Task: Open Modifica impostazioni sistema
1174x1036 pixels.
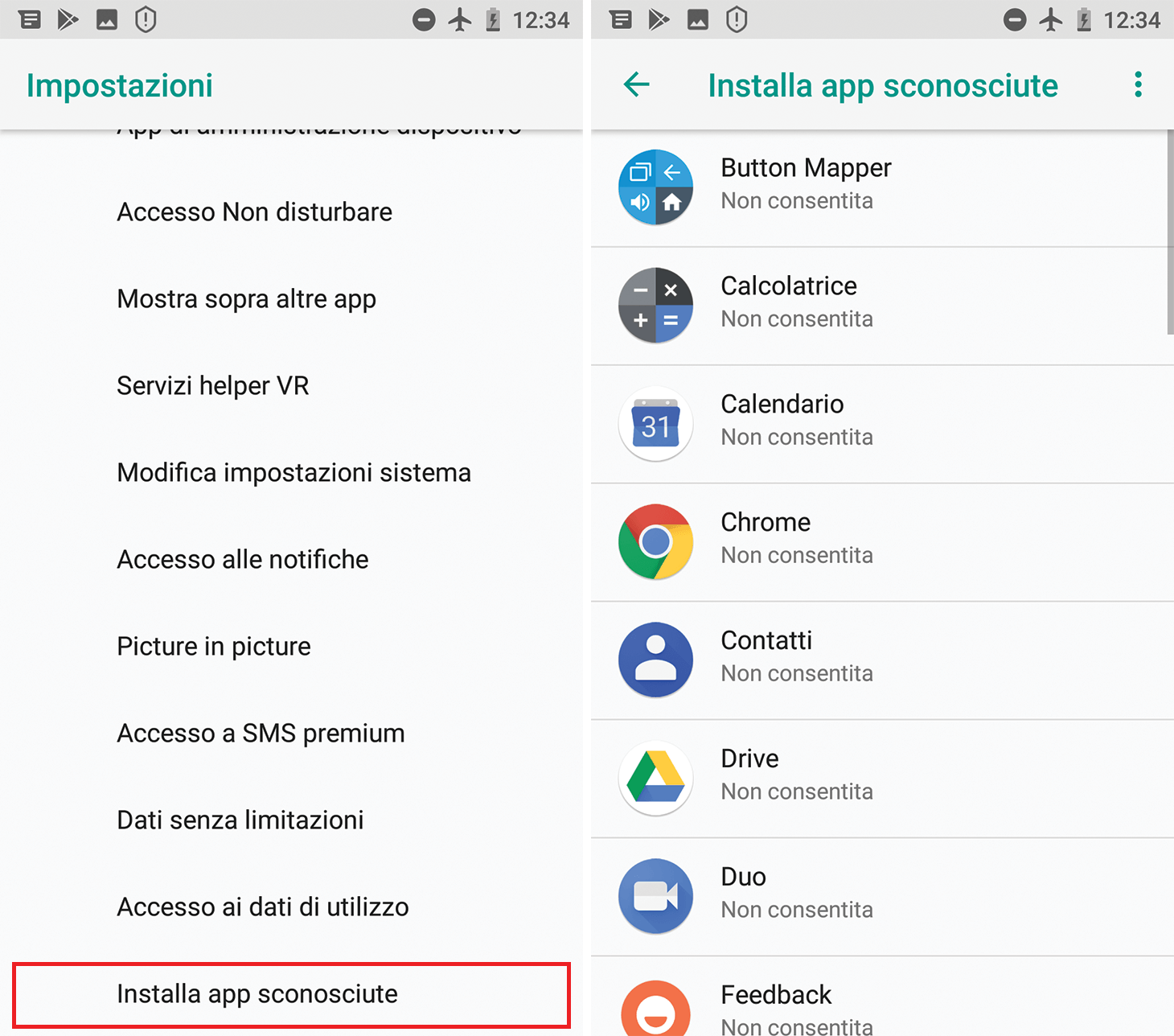Action: (x=291, y=473)
